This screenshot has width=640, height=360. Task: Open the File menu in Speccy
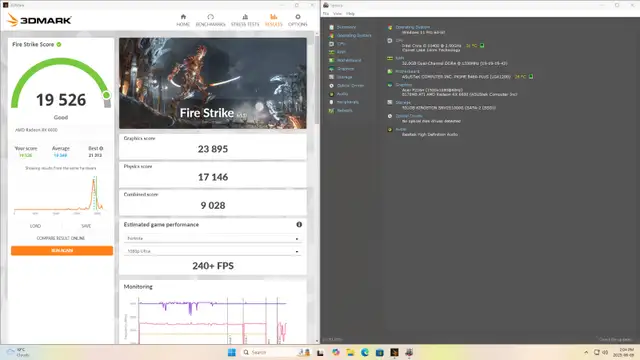[326, 13]
